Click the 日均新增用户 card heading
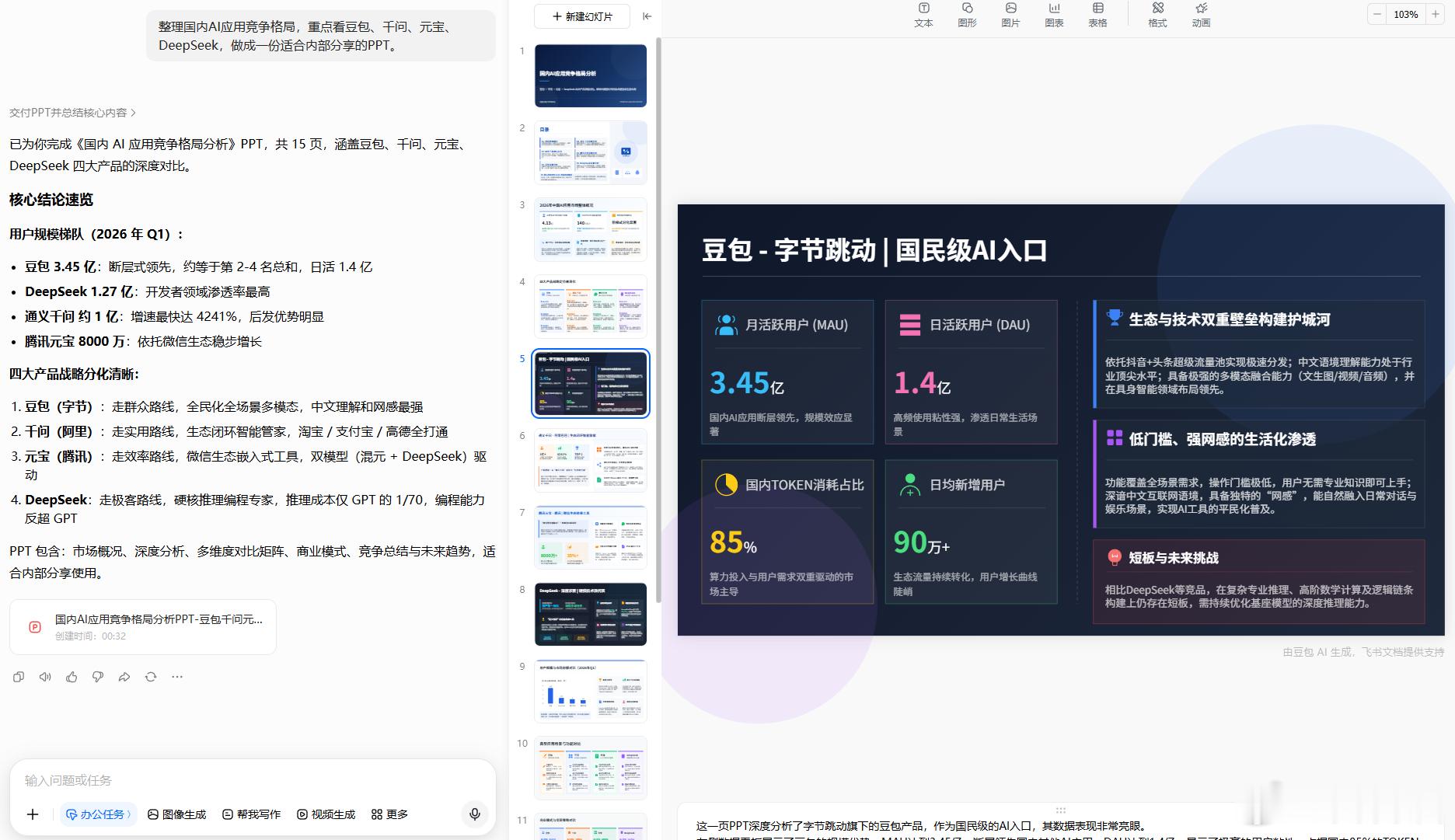 point(967,485)
